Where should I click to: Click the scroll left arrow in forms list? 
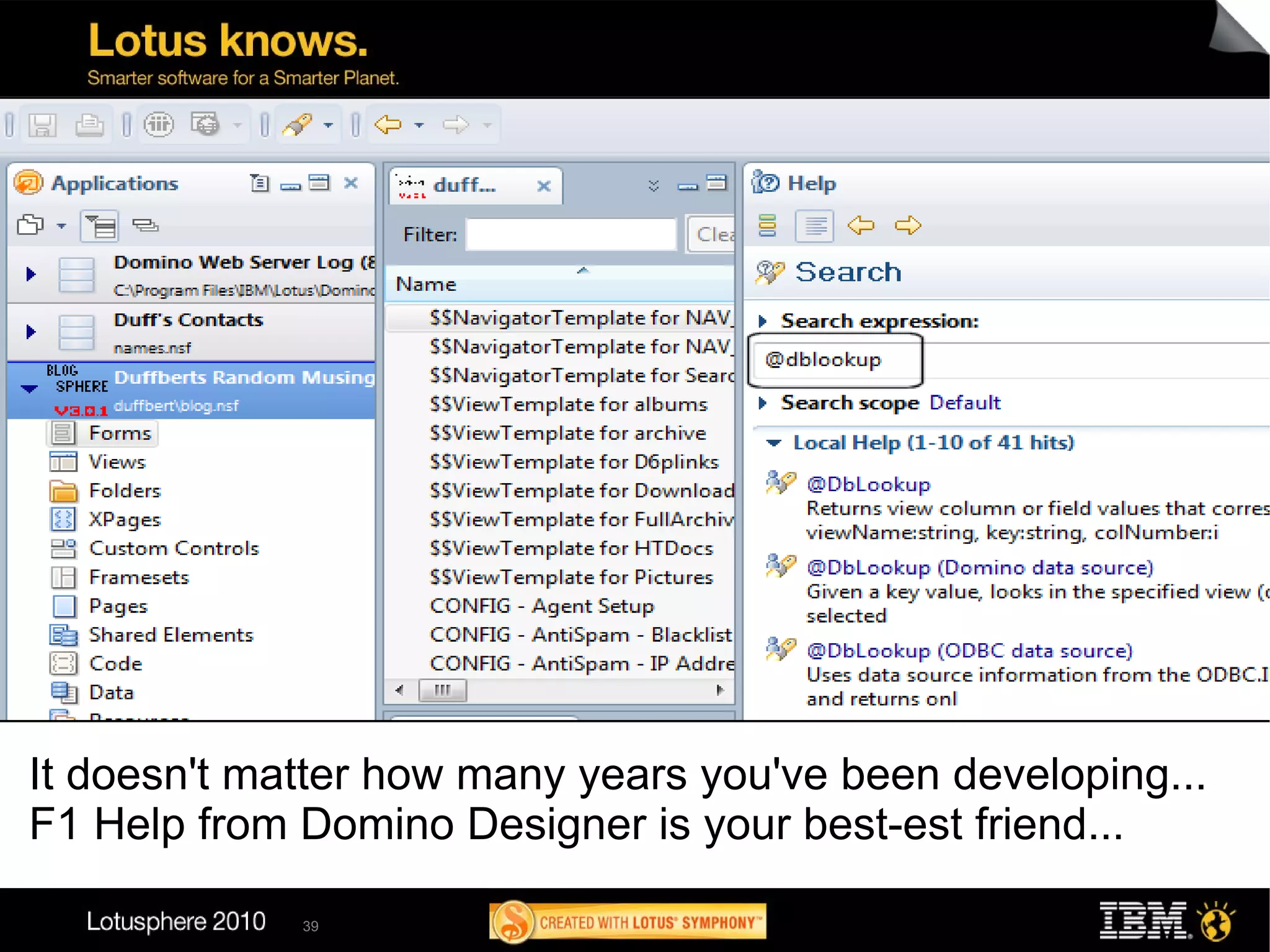399,690
